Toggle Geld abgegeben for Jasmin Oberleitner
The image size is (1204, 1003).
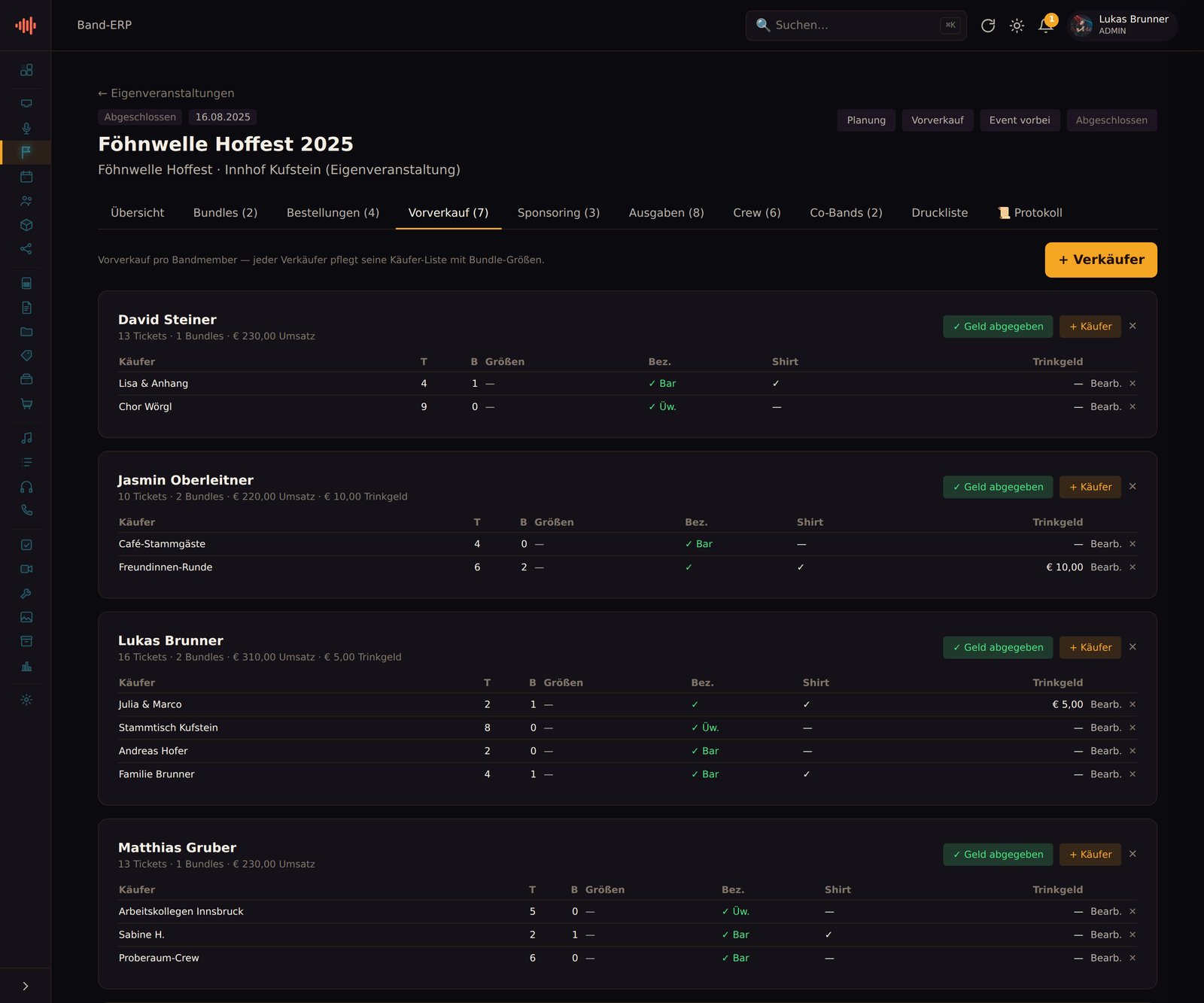(998, 487)
